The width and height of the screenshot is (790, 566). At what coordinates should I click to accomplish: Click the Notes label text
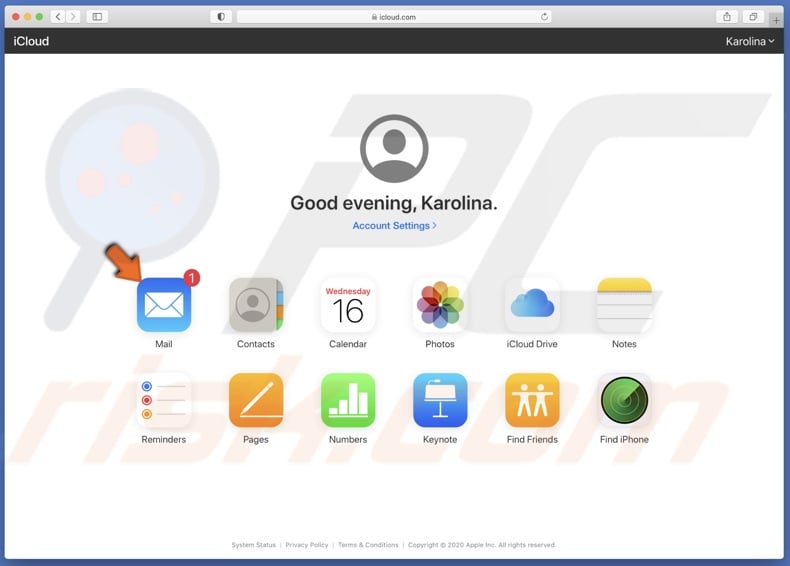pos(624,344)
